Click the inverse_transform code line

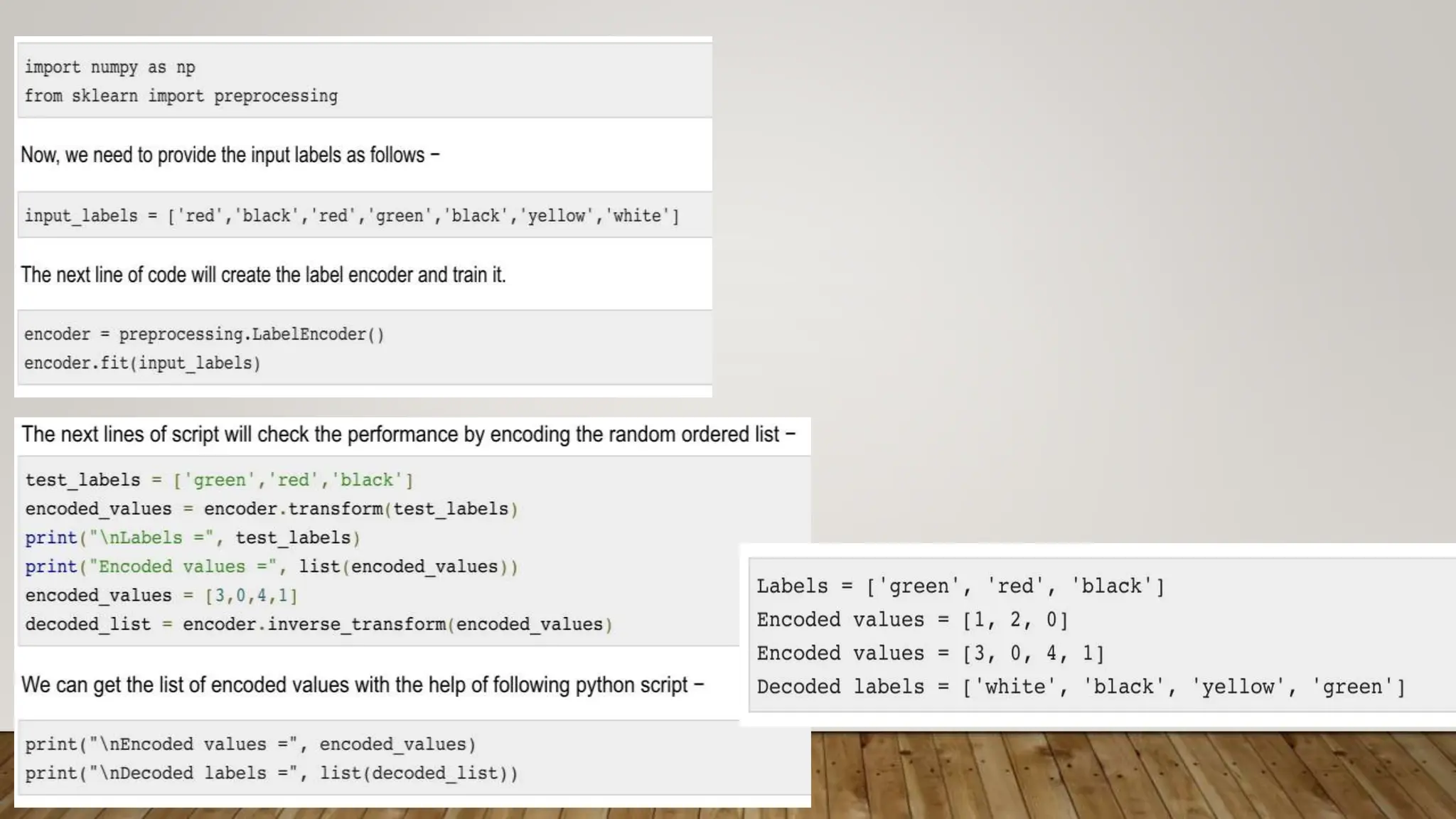pos(318,624)
